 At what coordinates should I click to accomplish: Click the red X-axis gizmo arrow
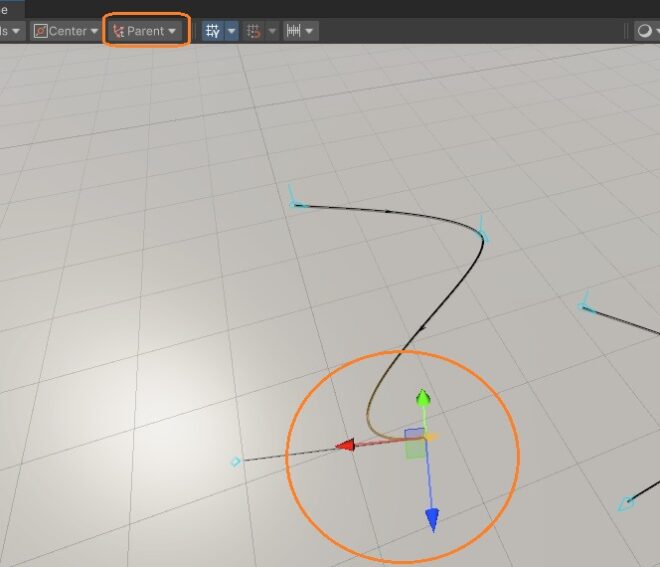345,445
